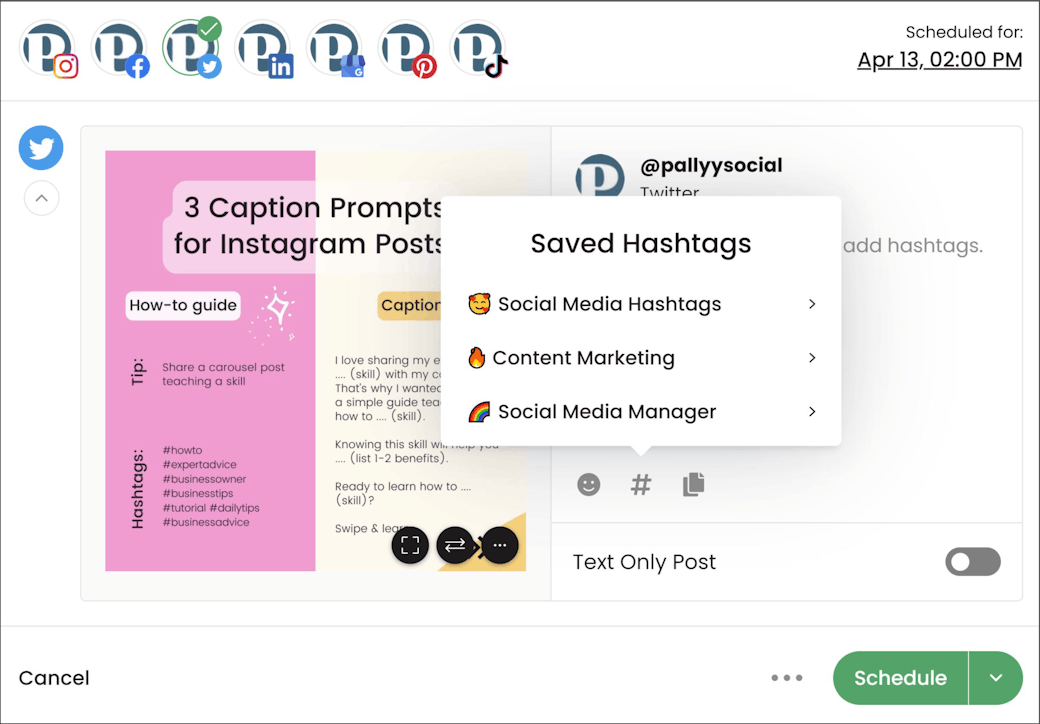Viewport: 1040px width, 724px height.
Task: Deselect the checked Twitter account avatar
Action: click(192, 49)
